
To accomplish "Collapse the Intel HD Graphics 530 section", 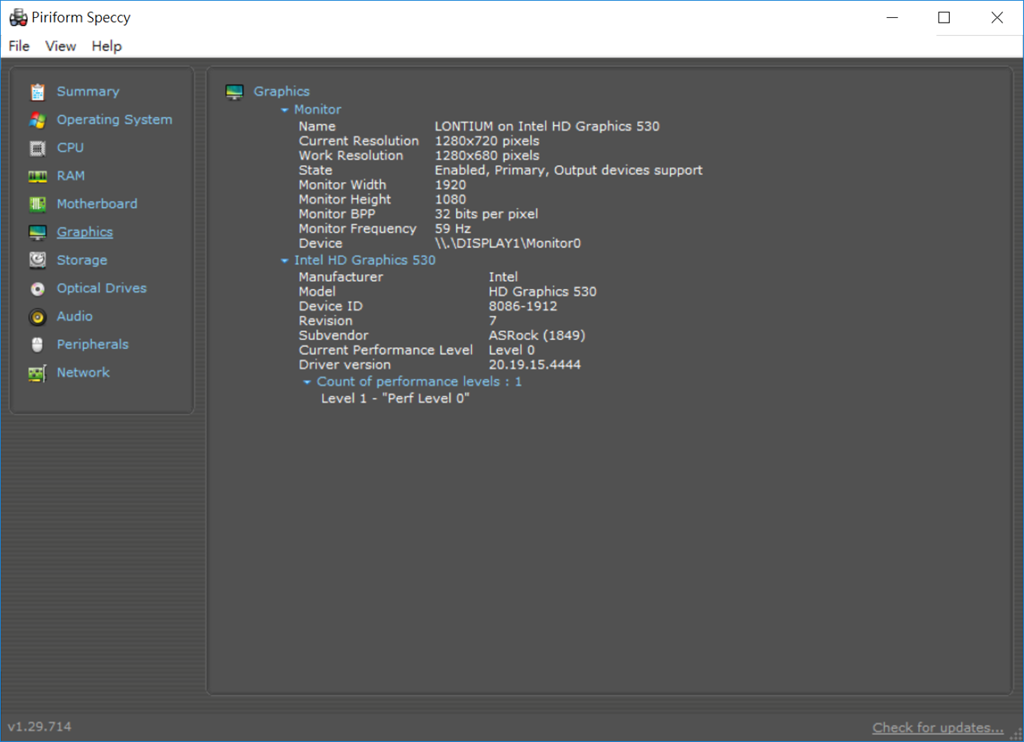I will tap(285, 261).
